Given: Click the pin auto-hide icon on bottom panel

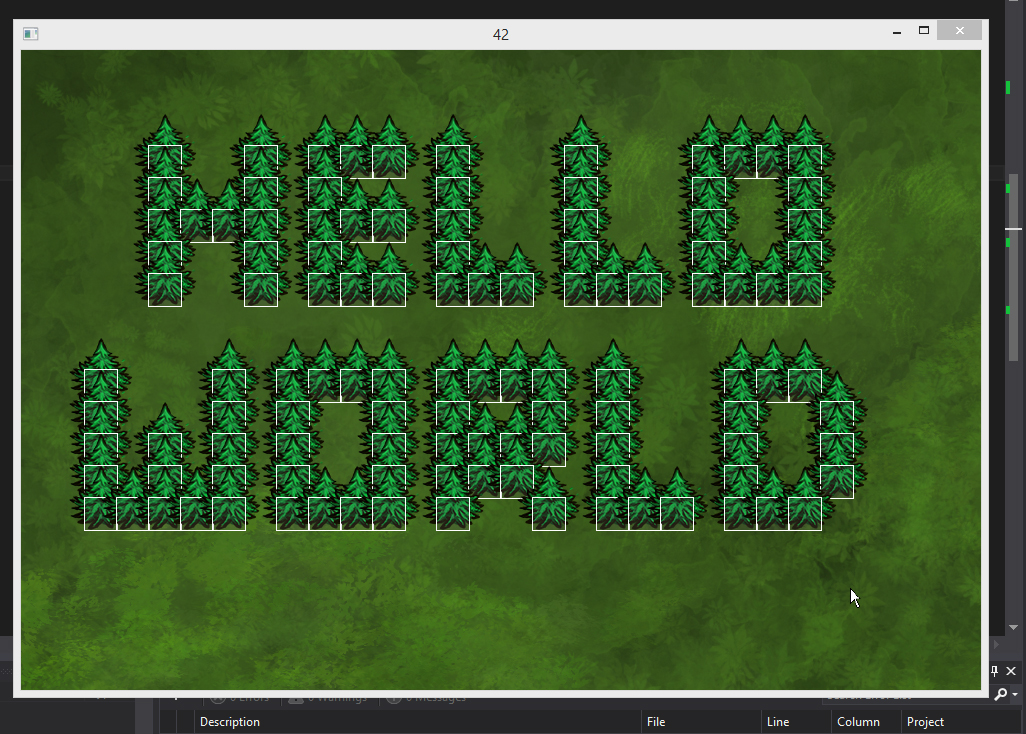Looking at the screenshot, I should 995,671.
